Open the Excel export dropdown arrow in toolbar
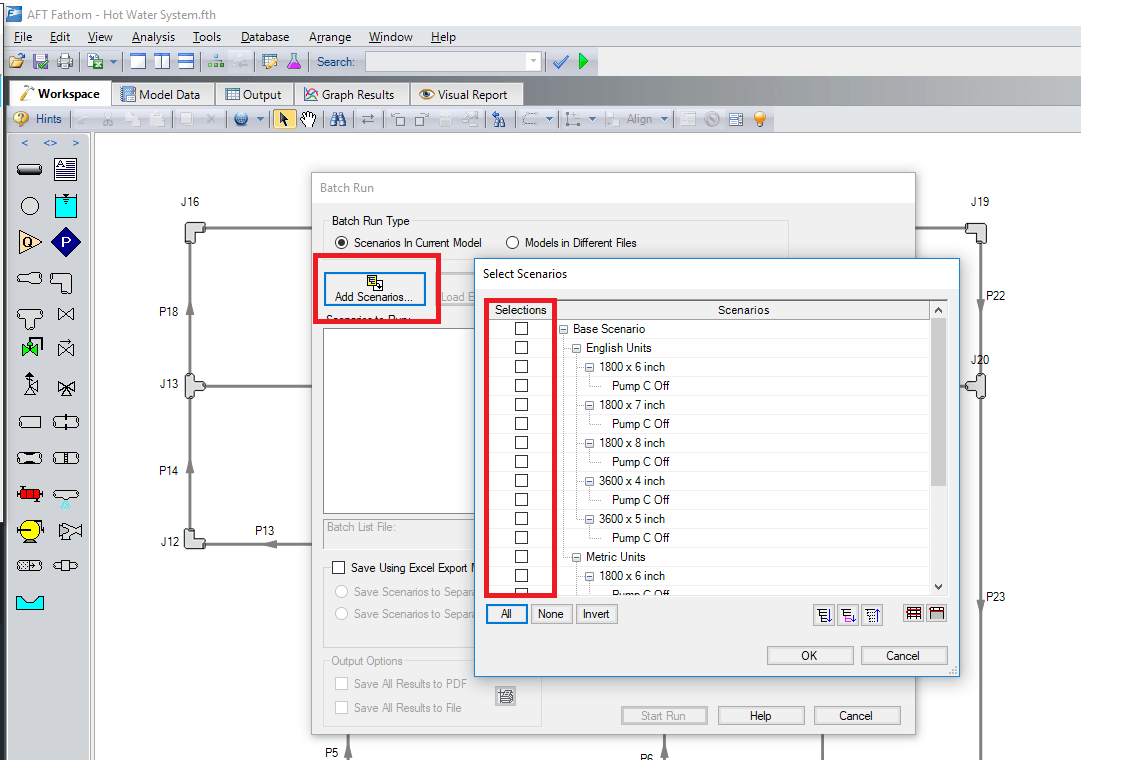Screen dimensions: 1146x760 click(x=113, y=62)
